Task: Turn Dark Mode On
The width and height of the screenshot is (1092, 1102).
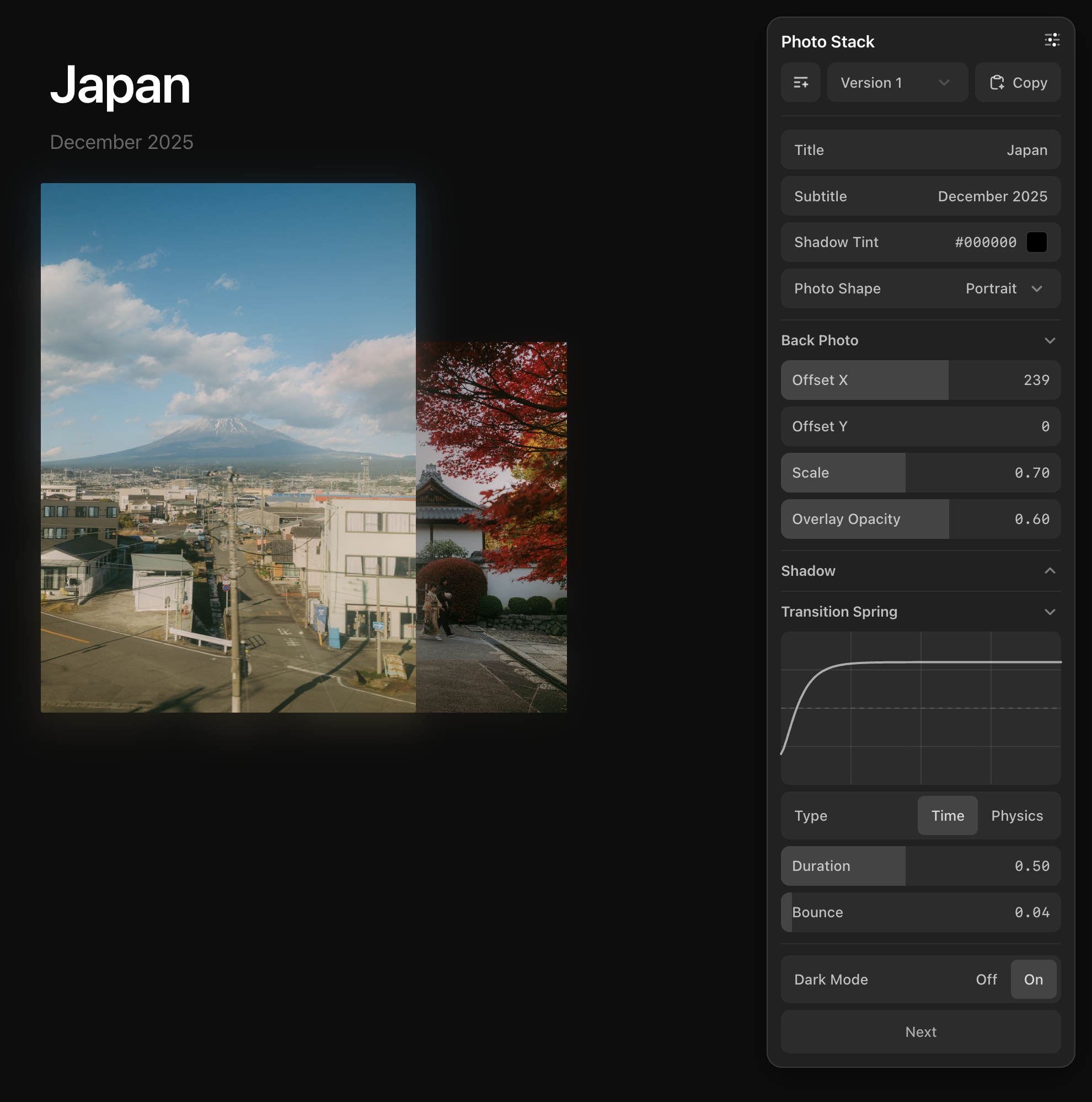Action: (1032, 980)
